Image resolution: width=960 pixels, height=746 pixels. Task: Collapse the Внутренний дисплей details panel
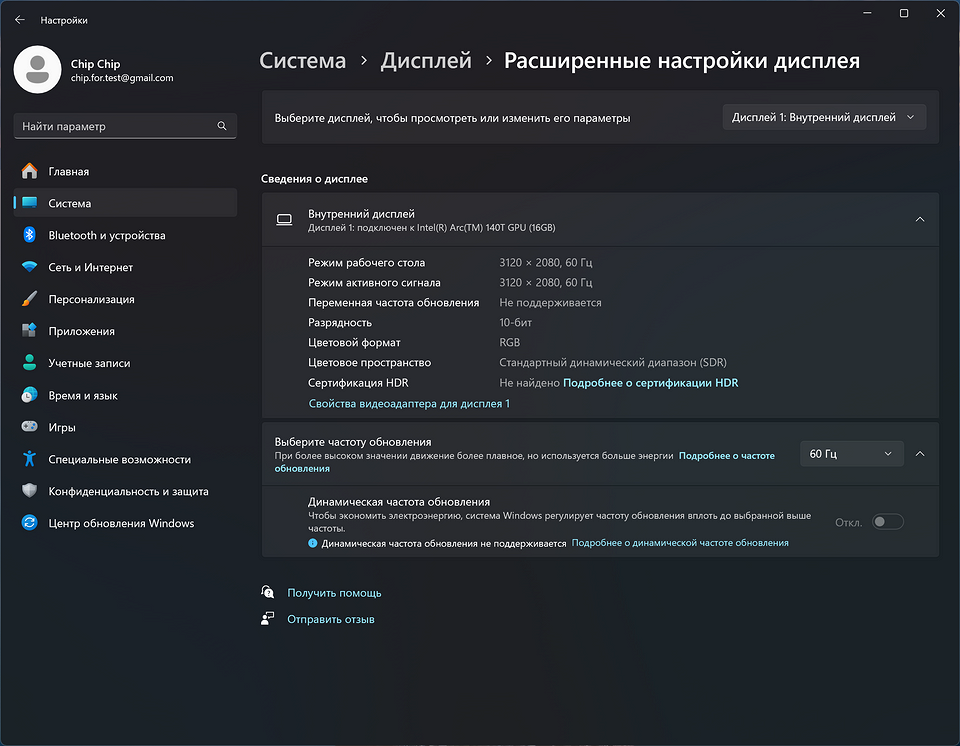[x=919, y=218]
